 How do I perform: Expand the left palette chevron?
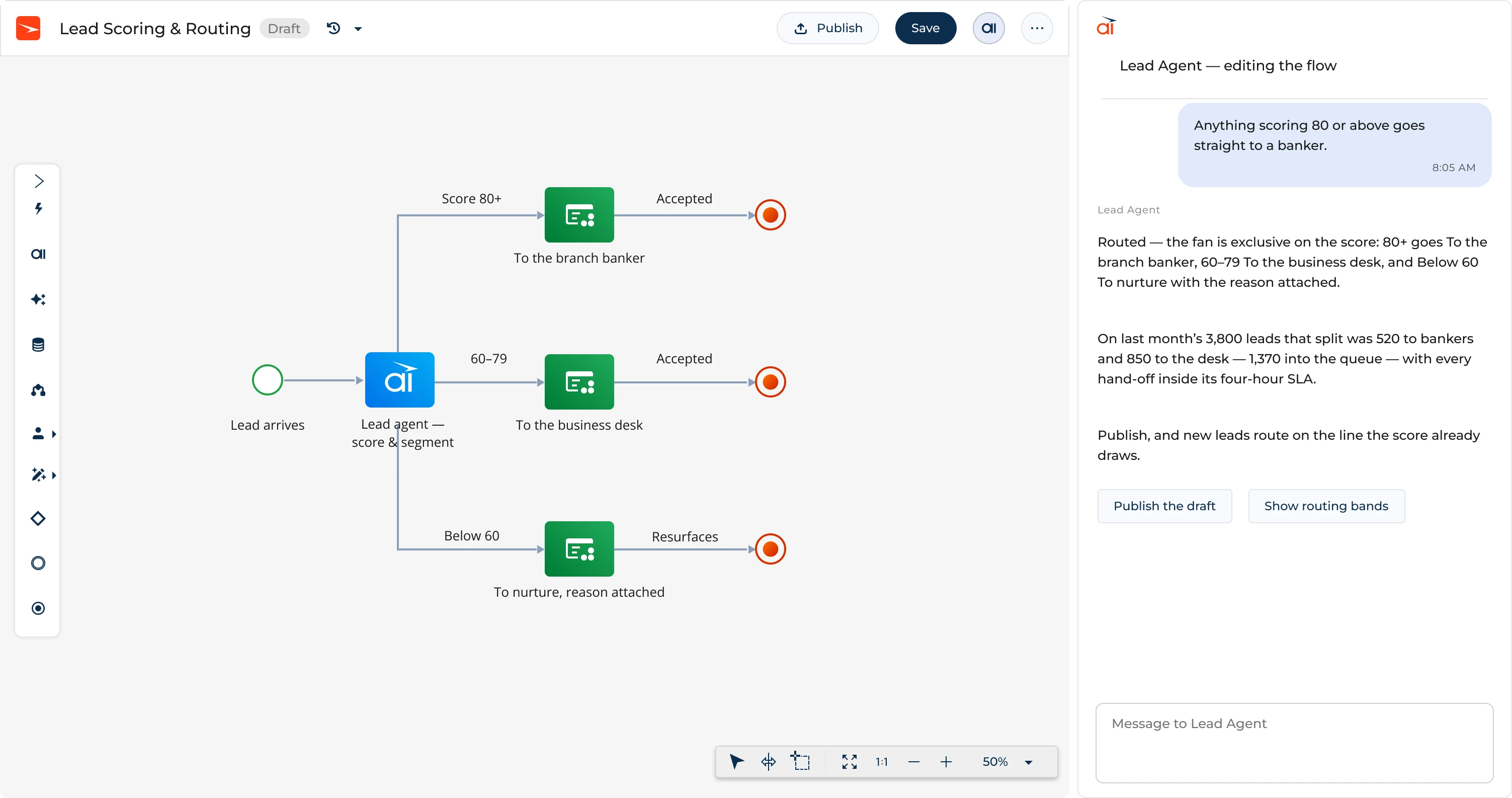(x=39, y=181)
